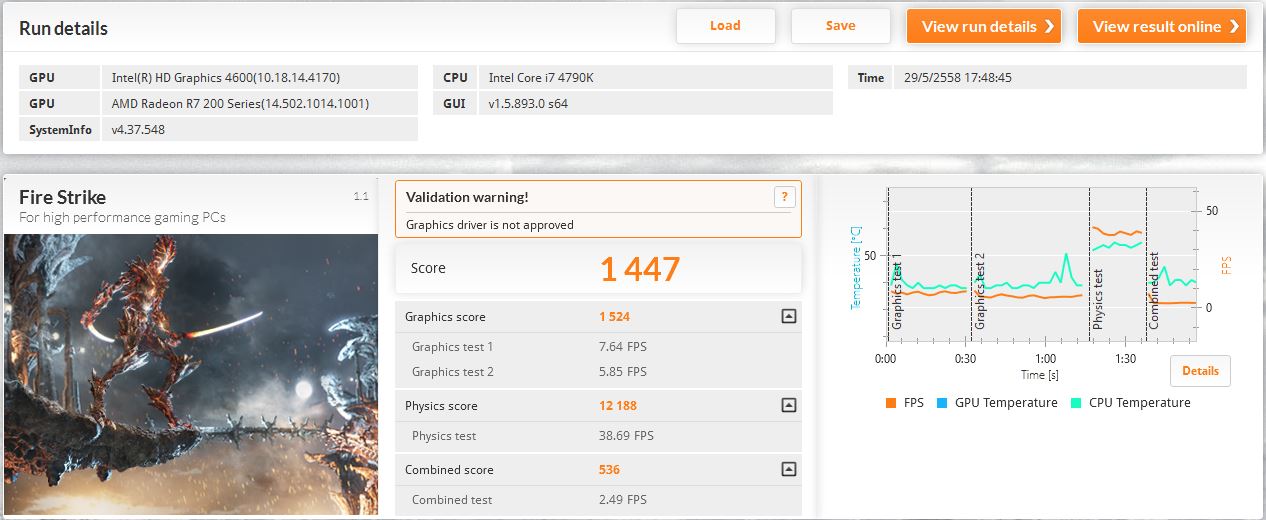Screen dimensions: 1266x520
Task: Click the CPU value Intel Core i7 4790K
Action: coord(657,77)
